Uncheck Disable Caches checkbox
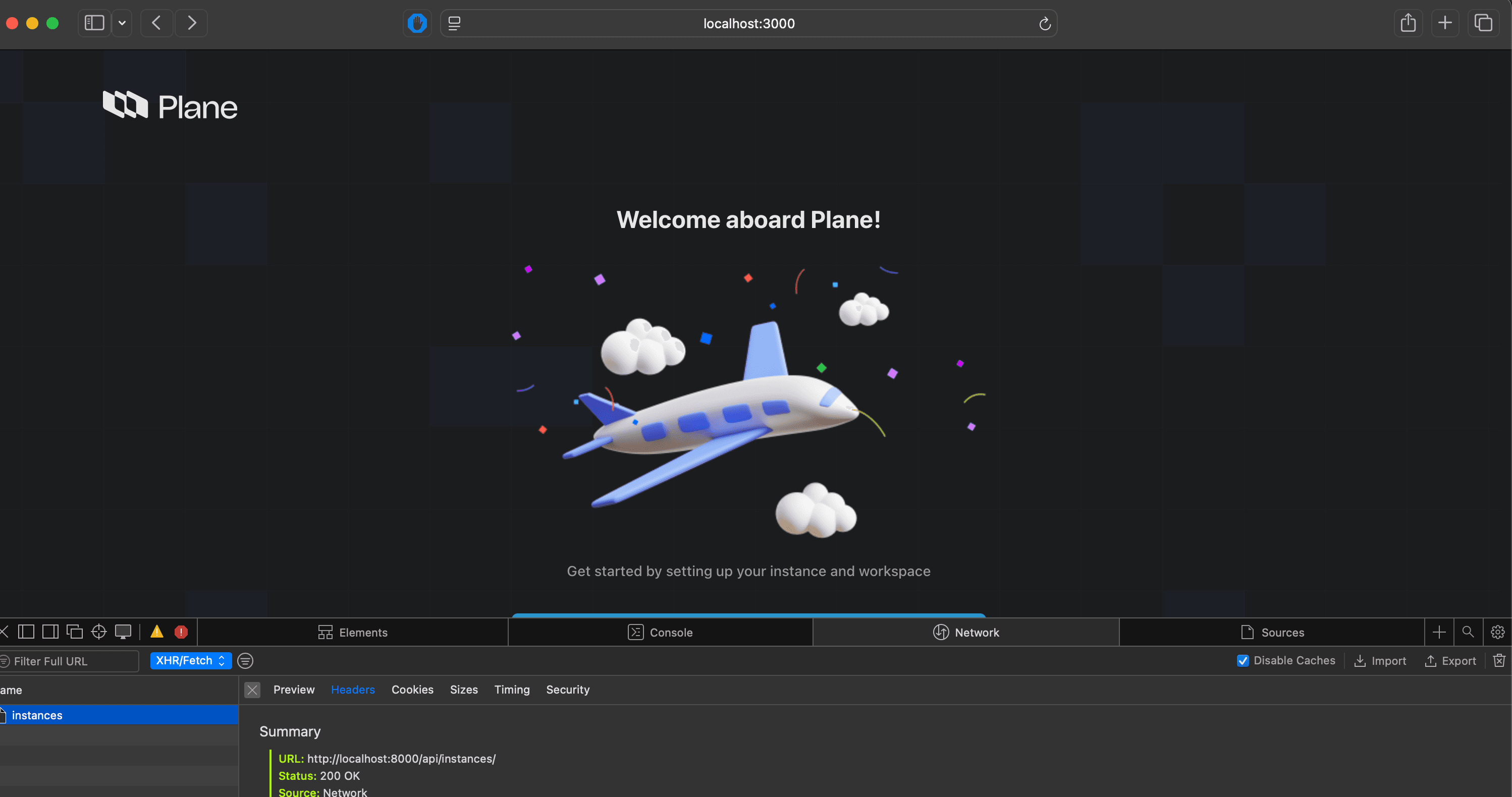The height and width of the screenshot is (797, 1512). [x=1243, y=661]
